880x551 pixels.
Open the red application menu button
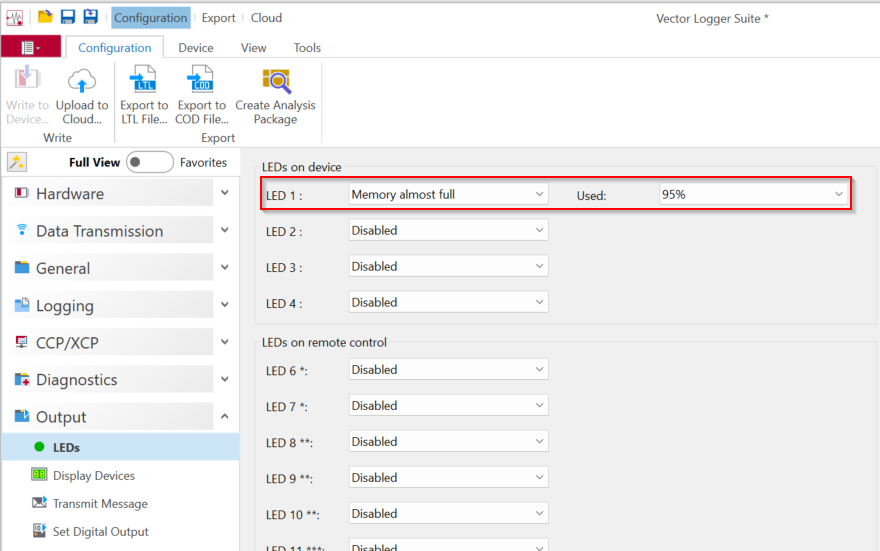tap(31, 47)
